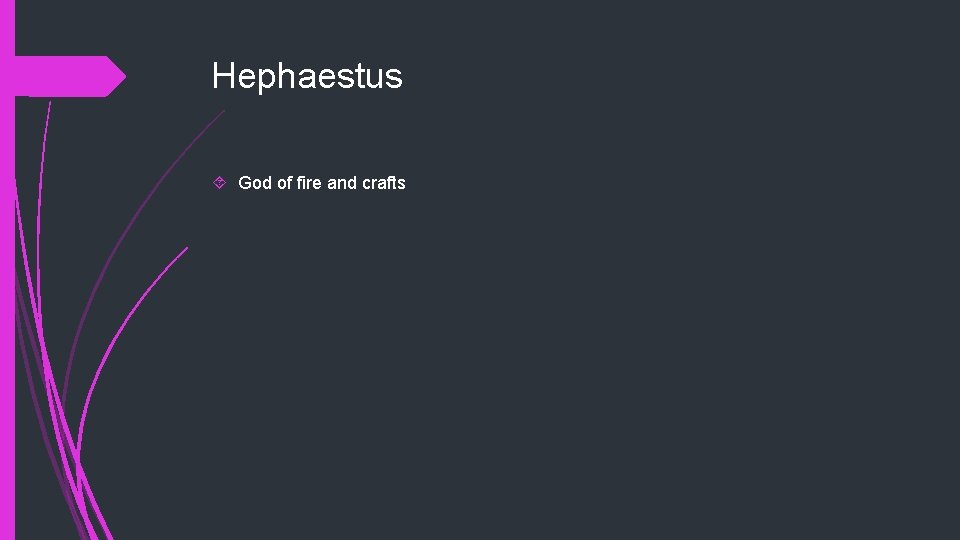Click the word and in bullet text
960x540 pixels.
click(x=342, y=183)
